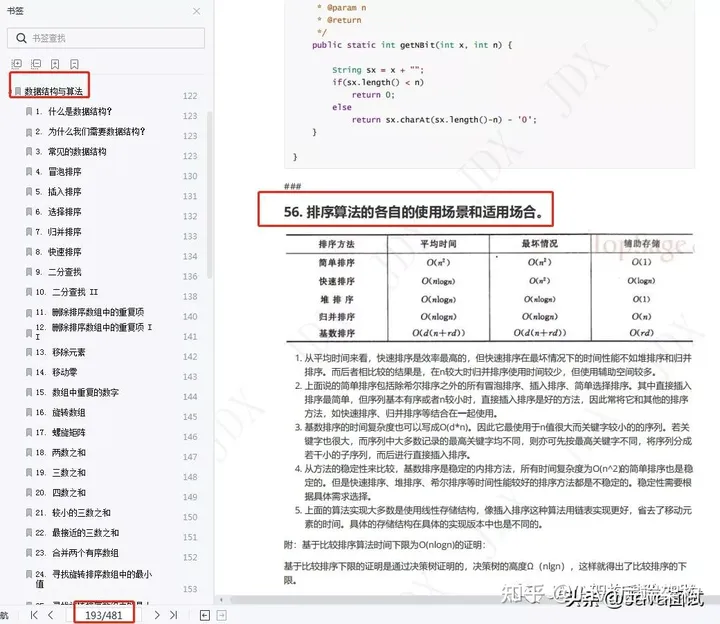
Task: Open bookmark 3. 常见的数据结构
Action: pos(71,152)
